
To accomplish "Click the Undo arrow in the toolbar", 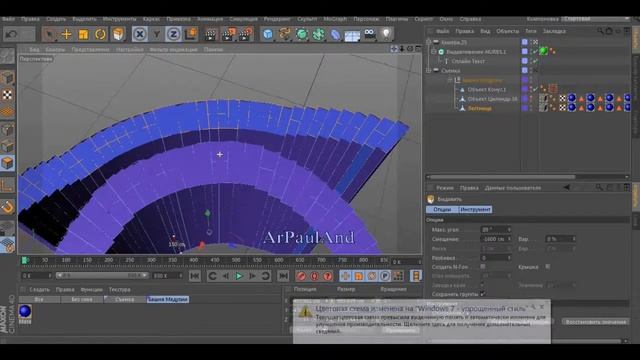I will tap(11, 34).
